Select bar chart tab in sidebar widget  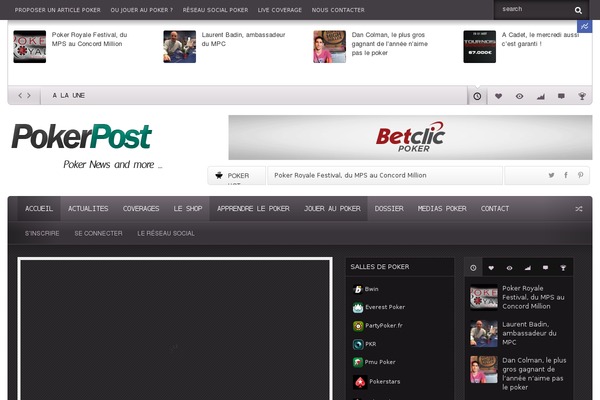point(527,268)
